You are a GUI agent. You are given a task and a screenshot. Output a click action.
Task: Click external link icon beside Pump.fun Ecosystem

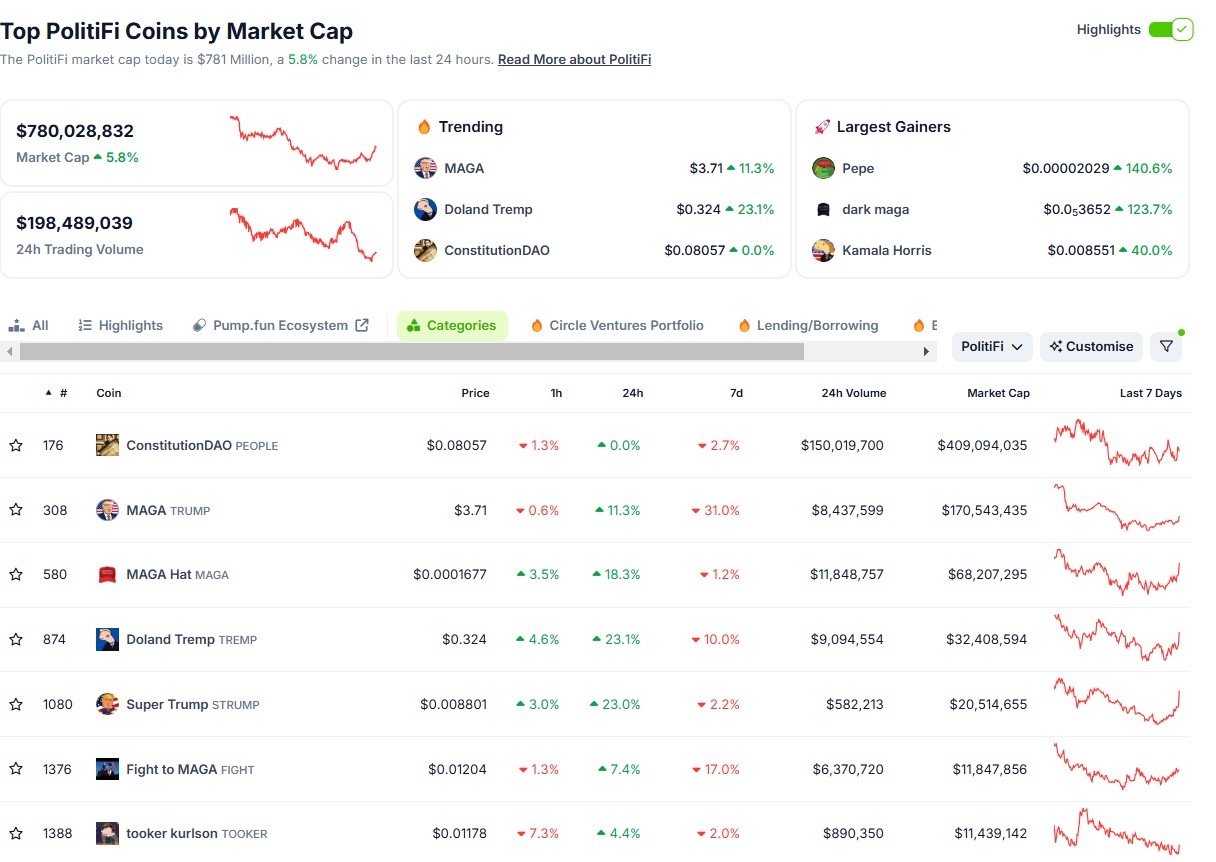[362, 325]
